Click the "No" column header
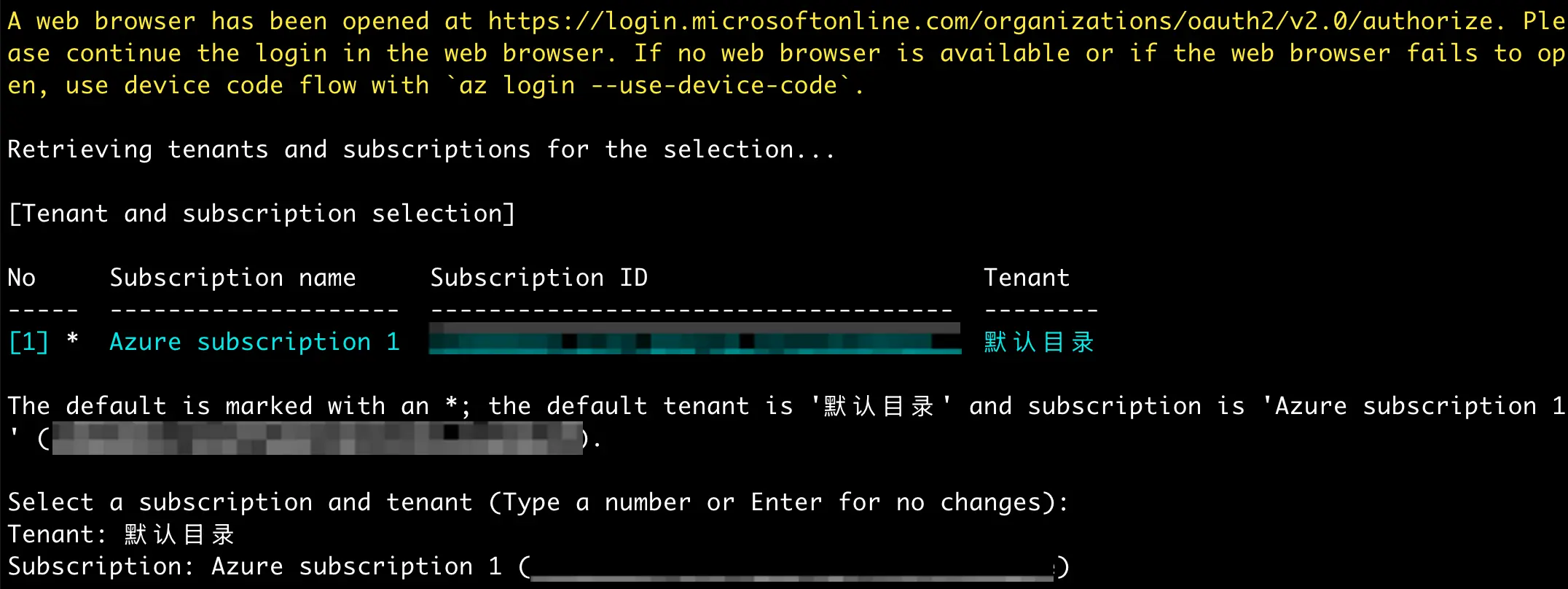Viewport: 1568px width, 589px height. point(22,278)
